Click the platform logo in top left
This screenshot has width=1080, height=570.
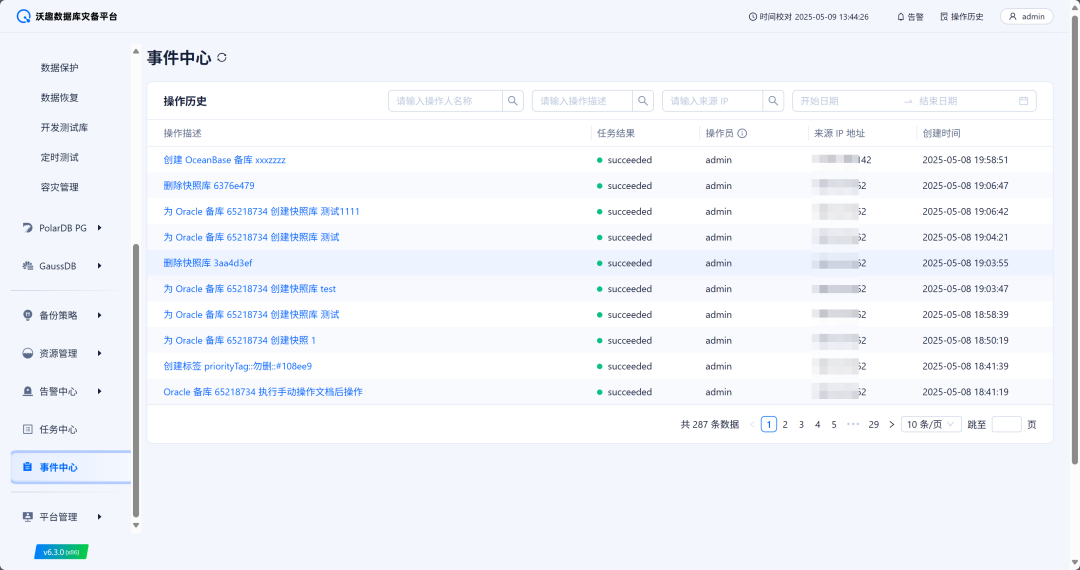pos(24,17)
